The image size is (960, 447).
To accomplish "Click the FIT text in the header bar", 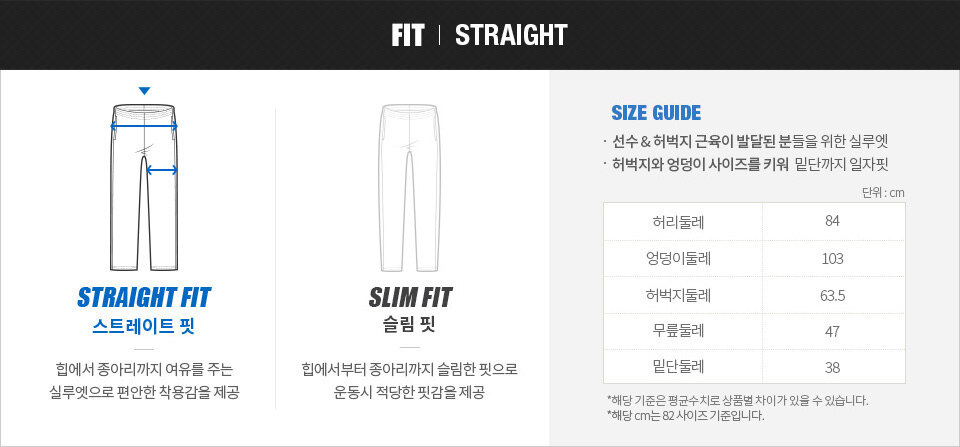I will pyautogui.click(x=408, y=36).
